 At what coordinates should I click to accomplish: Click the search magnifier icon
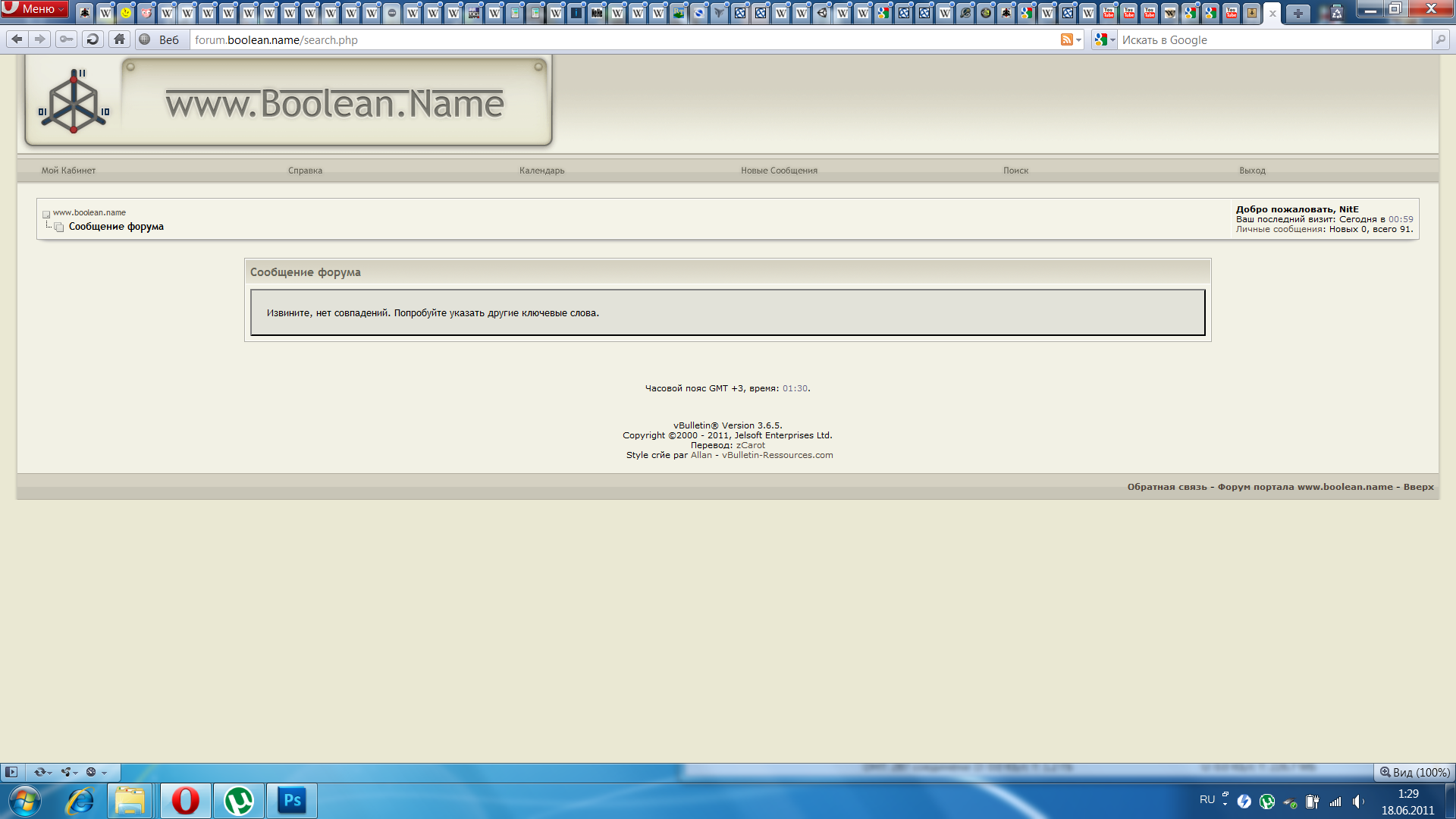(x=1441, y=39)
